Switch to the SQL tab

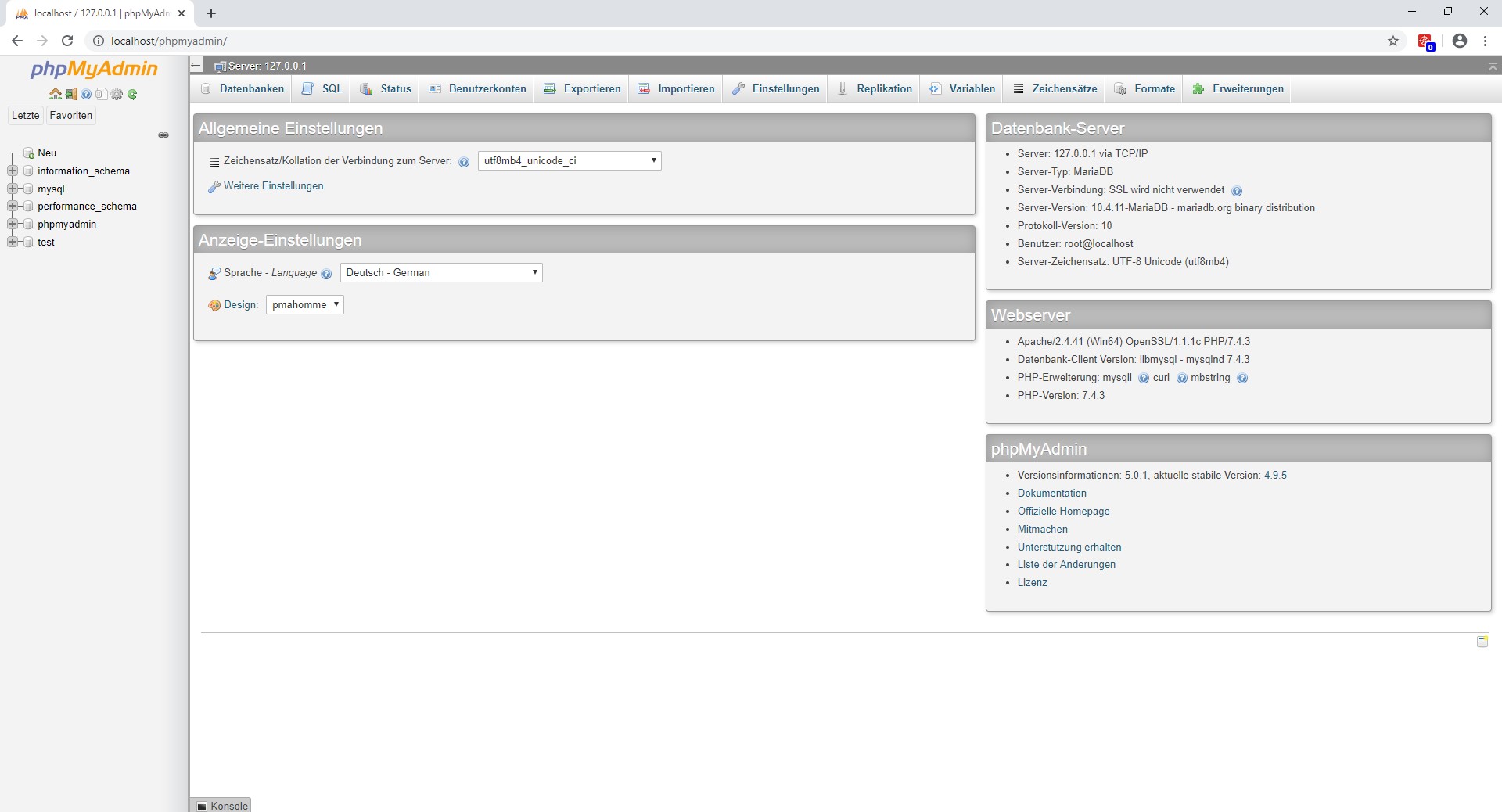322,89
